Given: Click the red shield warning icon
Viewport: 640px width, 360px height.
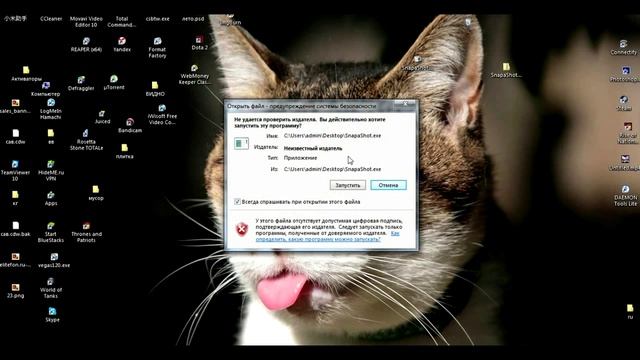Looking at the screenshot, I should [242, 229].
